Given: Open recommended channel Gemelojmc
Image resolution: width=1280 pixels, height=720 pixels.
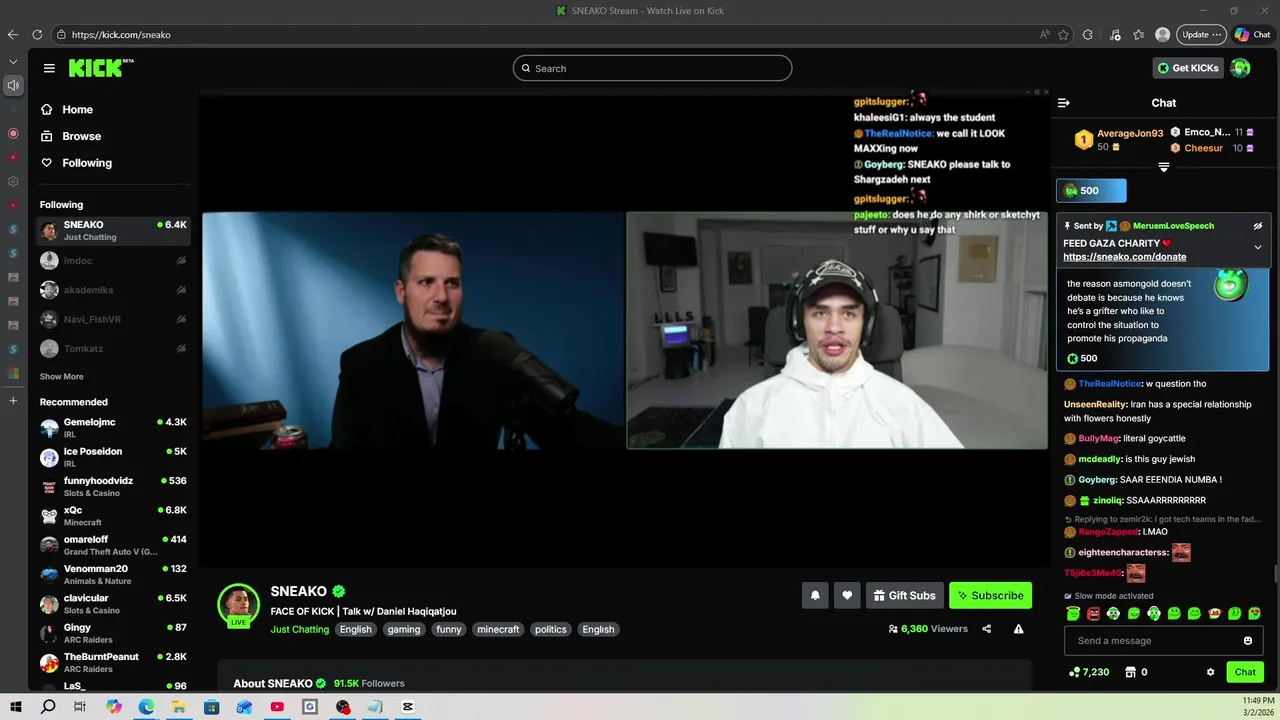Looking at the screenshot, I should (x=113, y=428).
